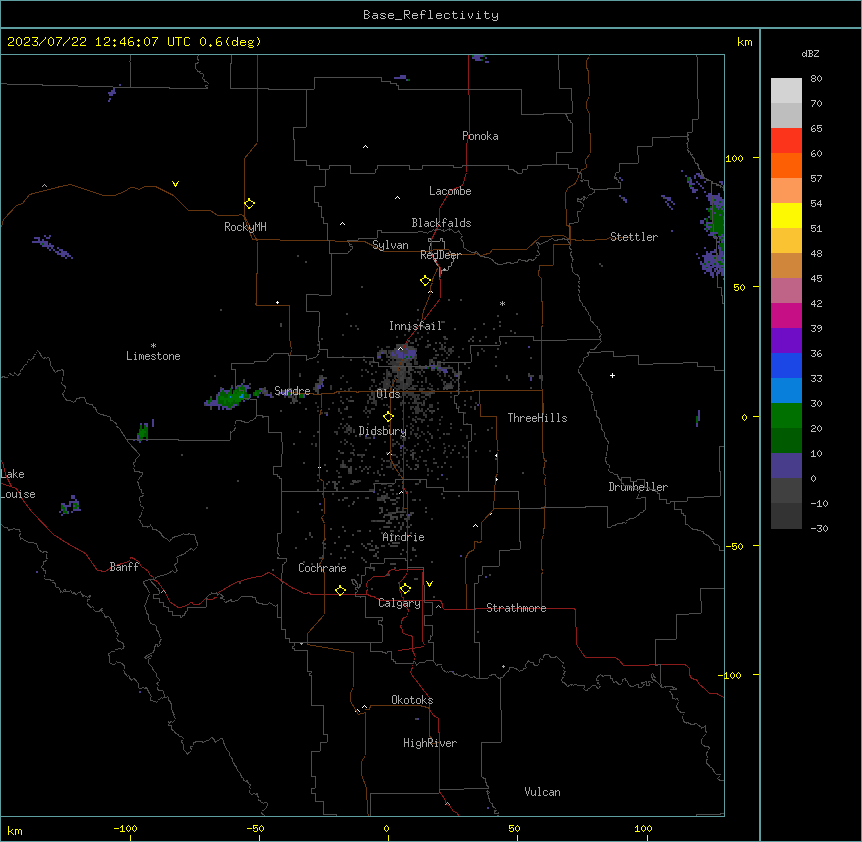Click the Lacombe city label
This screenshot has height=842, width=862.
[450, 191]
